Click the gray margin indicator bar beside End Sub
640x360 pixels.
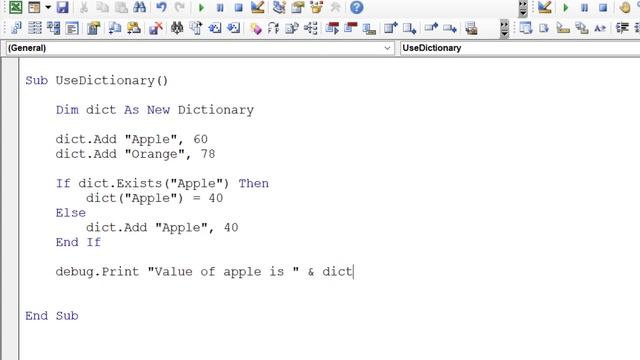(x=10, y=316)
